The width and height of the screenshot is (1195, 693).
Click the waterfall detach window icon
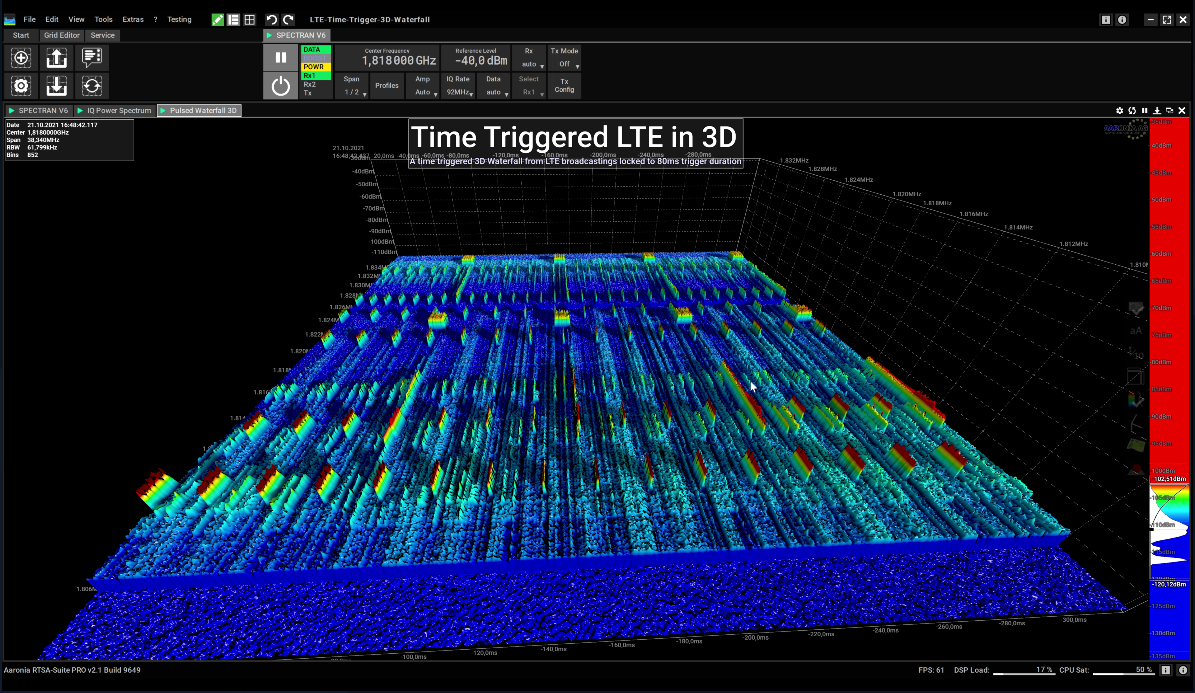click(1169, 111)
